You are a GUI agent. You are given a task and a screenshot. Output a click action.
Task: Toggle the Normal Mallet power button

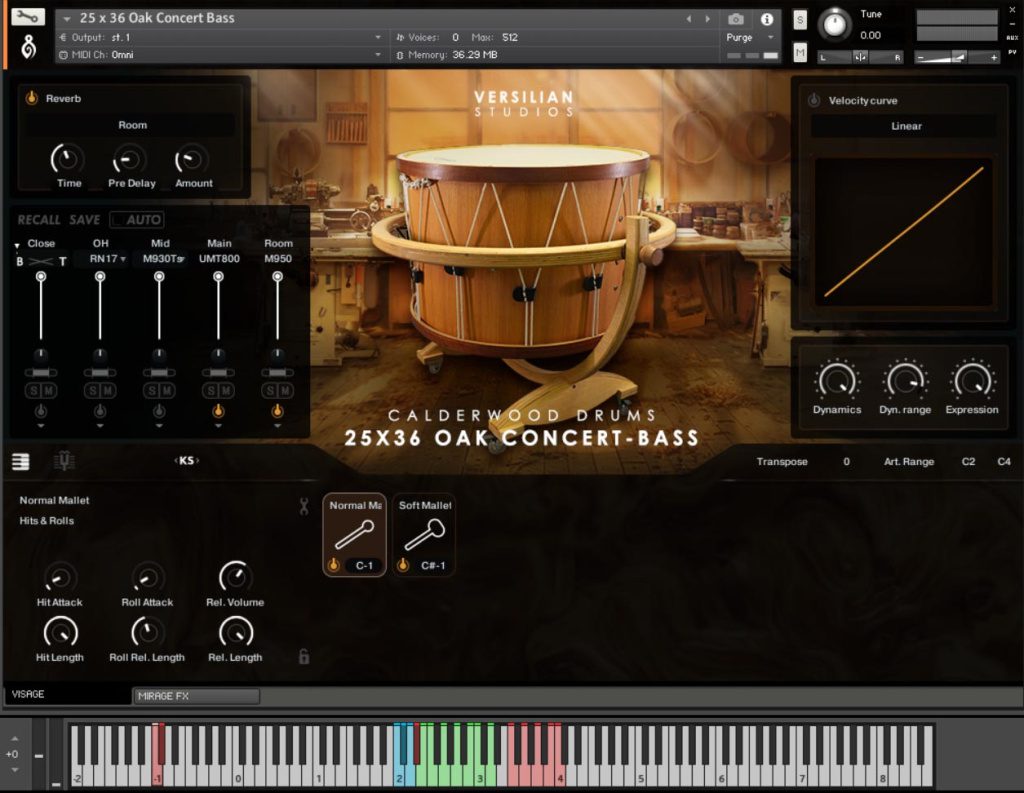coord(334,564)
